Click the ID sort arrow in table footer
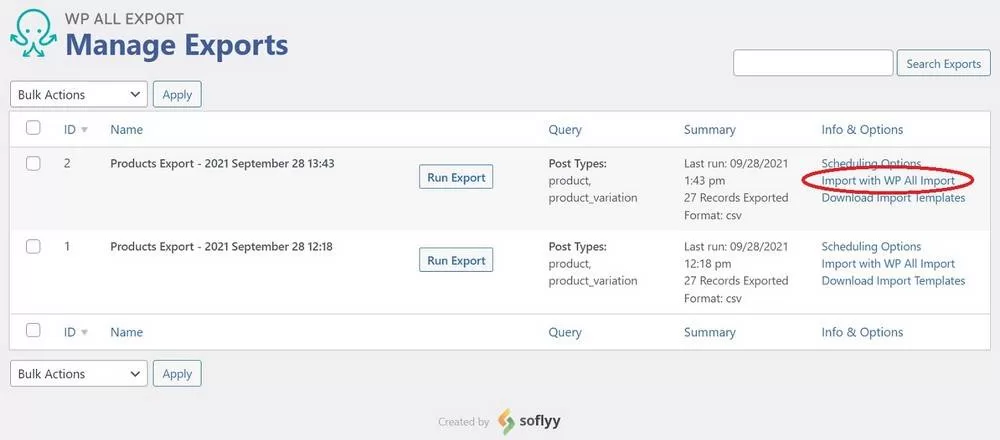1000x440 pixels. [x=84, y=333]
